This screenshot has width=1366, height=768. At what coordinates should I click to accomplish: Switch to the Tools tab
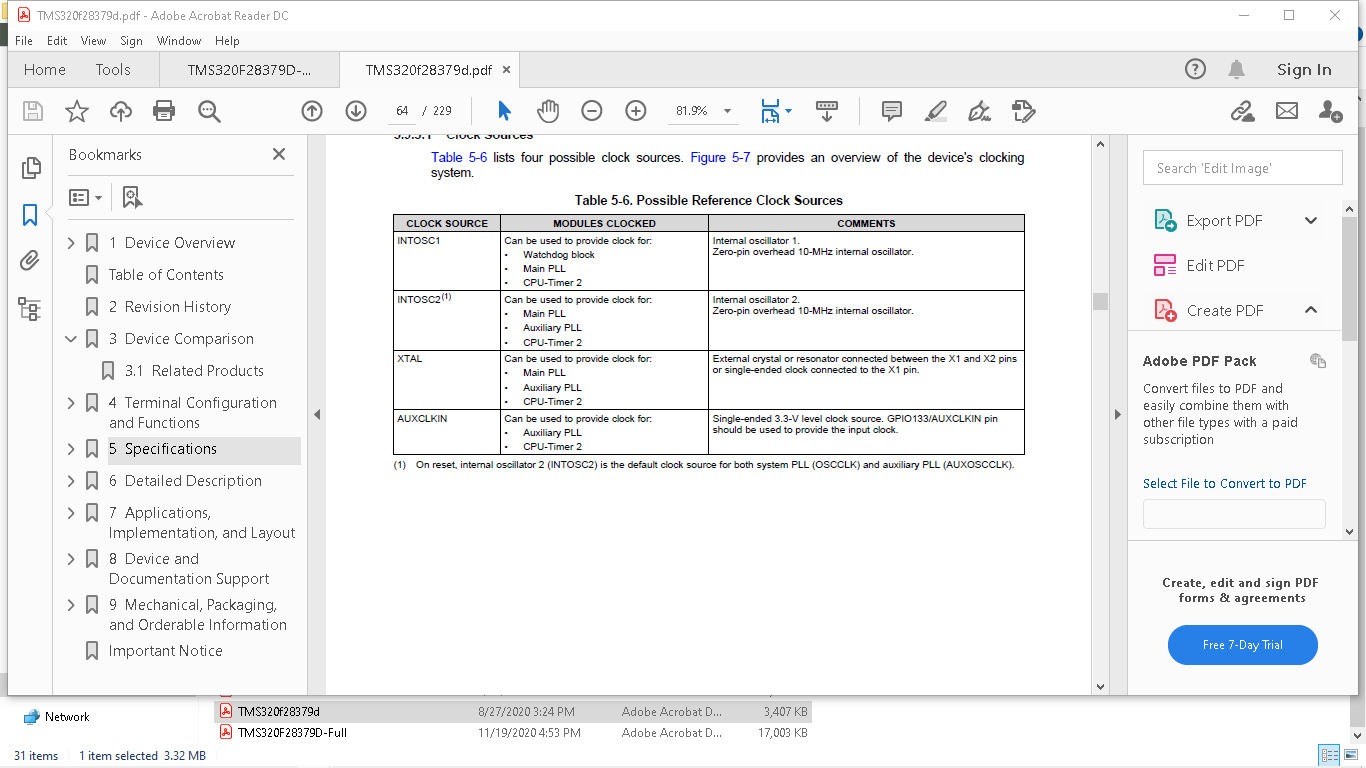[113, 70]
